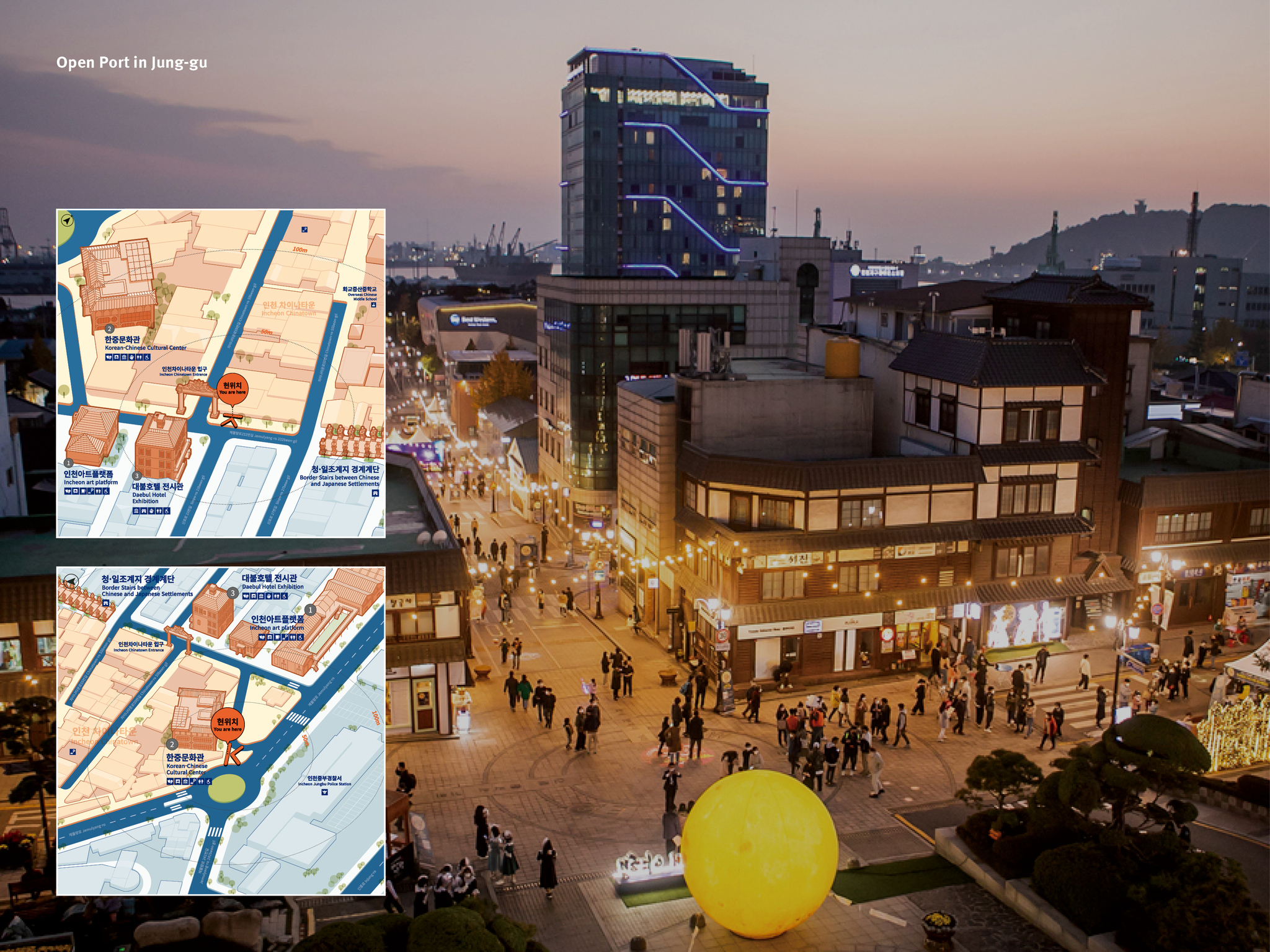Click the Chinatown gate illustration in the top map
The width and height of the screenshot is (1270, 952).
(x=198, y=398)
